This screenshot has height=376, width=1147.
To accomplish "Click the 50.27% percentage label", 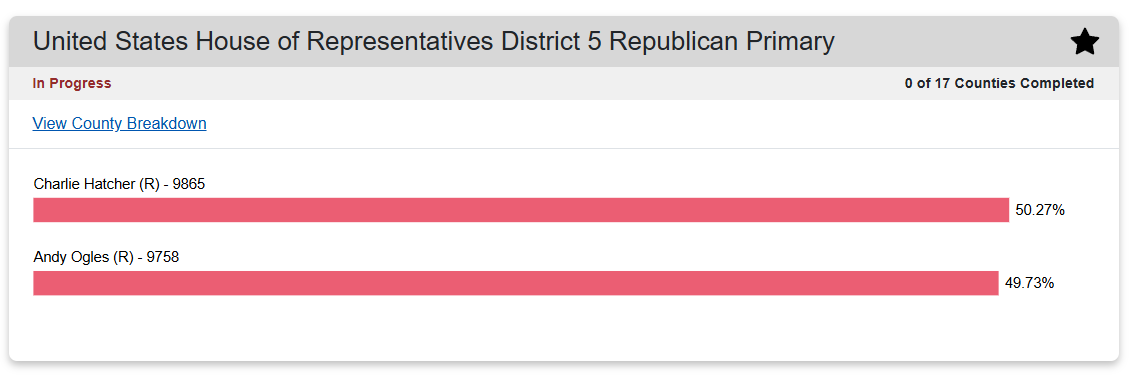I will pos(1039,211).
